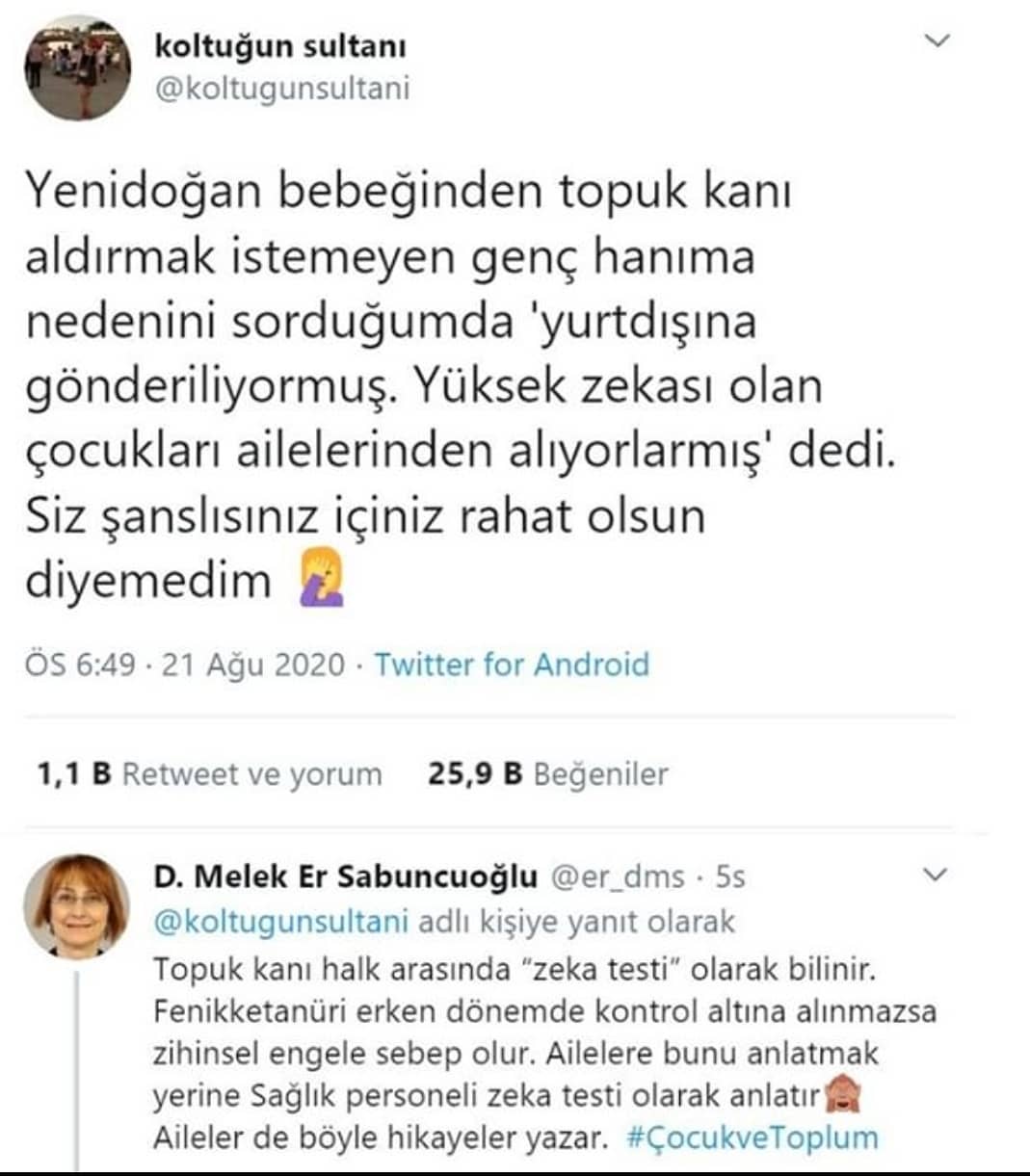Viewport: 1030px width, 1176px height.
Task: Open D. Melek Er Sabuncuoğlu's avatar
Action: 76,906
